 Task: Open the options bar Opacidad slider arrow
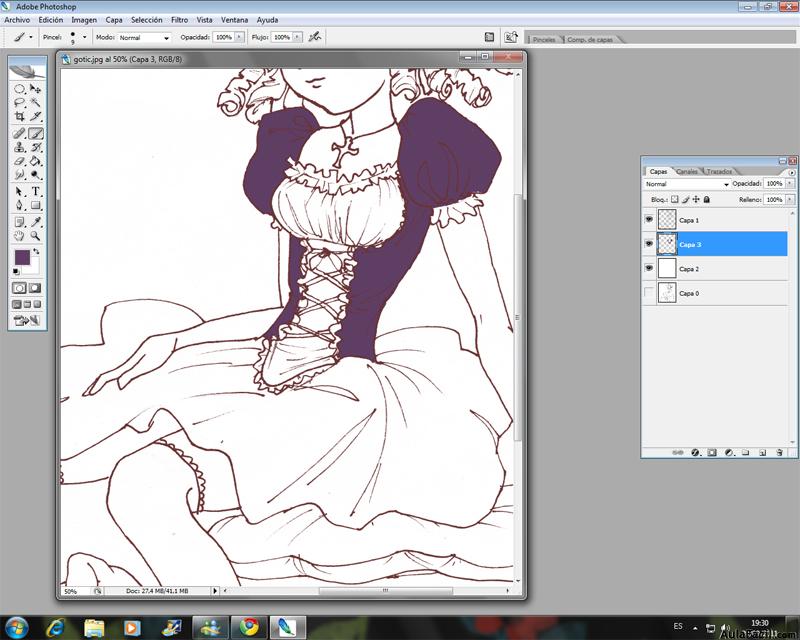[239, 37]
